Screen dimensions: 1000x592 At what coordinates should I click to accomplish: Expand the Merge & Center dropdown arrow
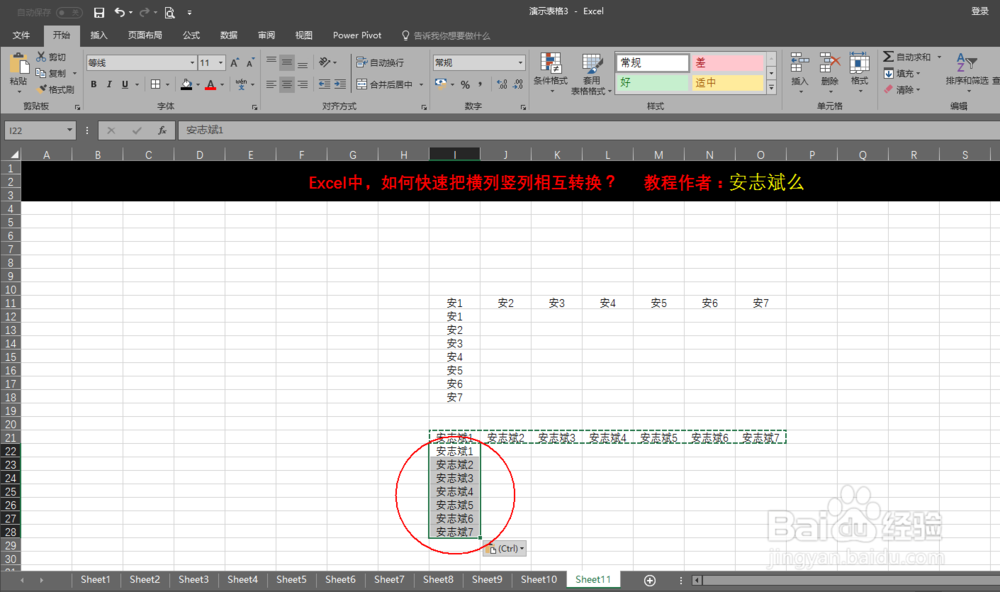(421, 84)
